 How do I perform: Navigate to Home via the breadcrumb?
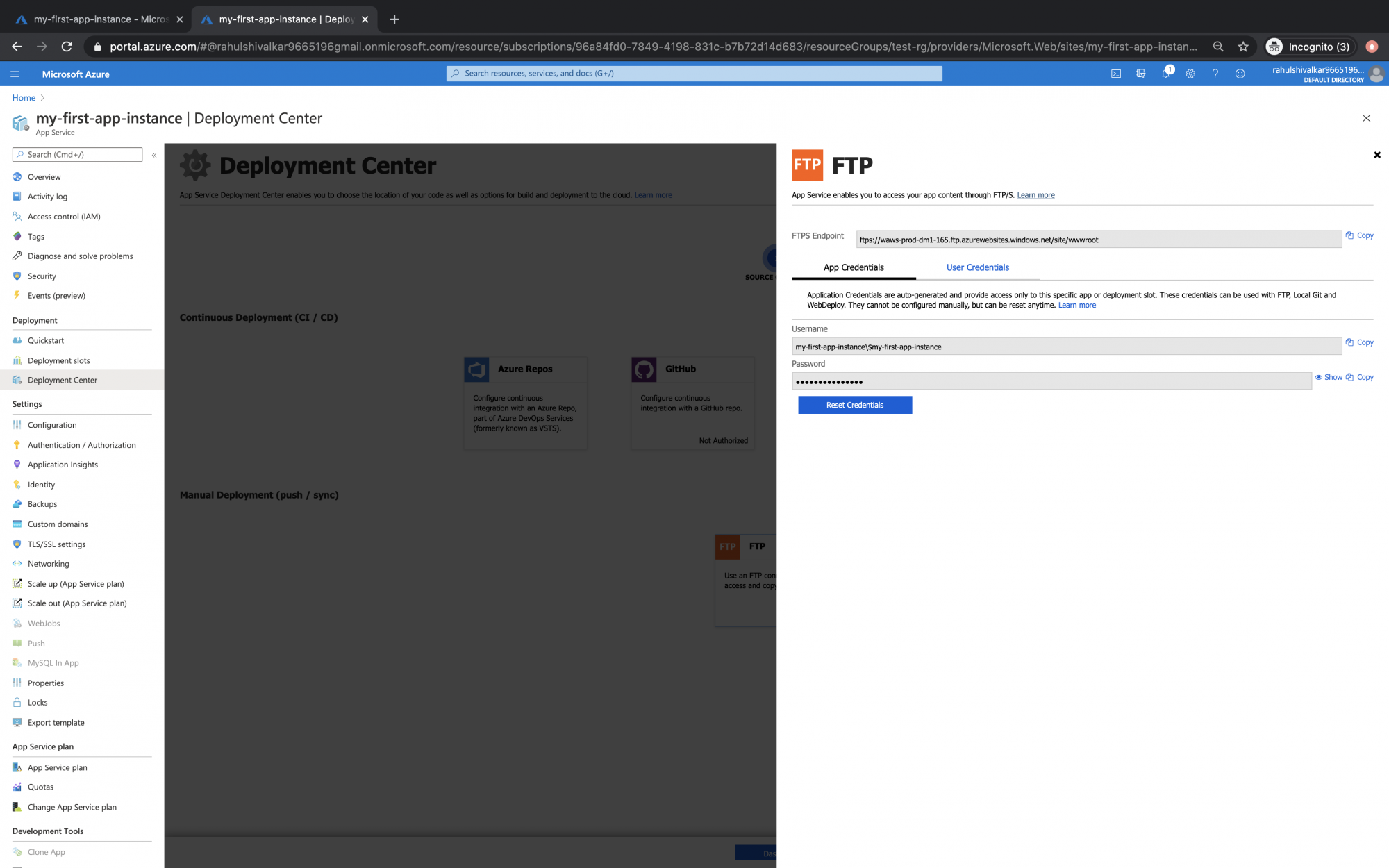(24, 97)
